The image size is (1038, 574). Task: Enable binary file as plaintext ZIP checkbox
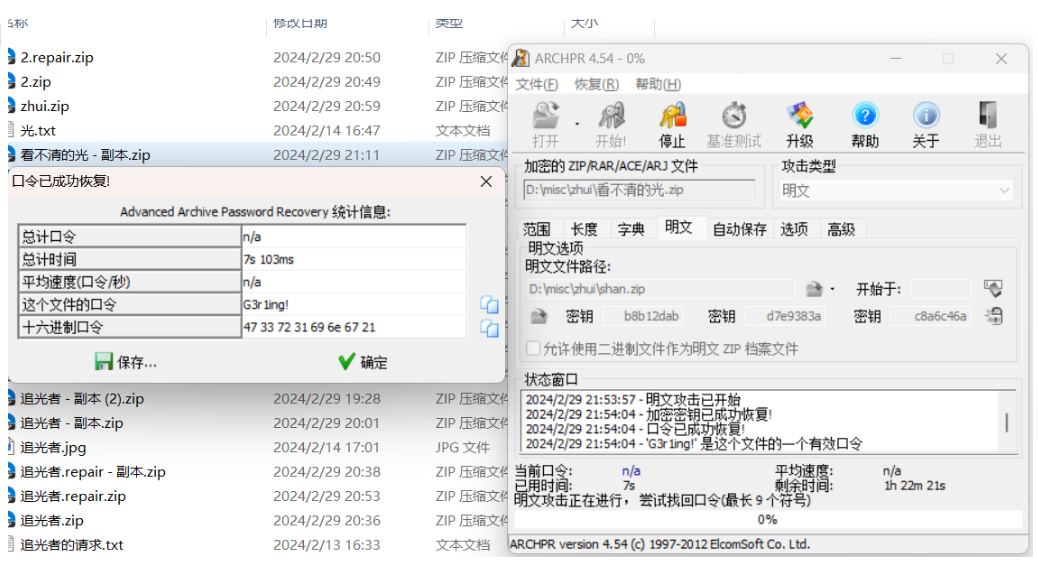coord(534,349)
